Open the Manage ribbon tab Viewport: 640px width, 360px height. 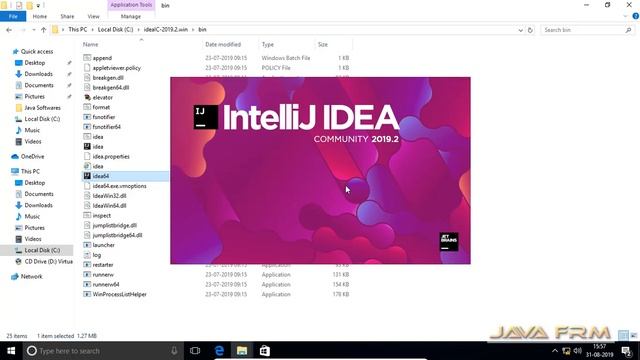click(131, 16)
